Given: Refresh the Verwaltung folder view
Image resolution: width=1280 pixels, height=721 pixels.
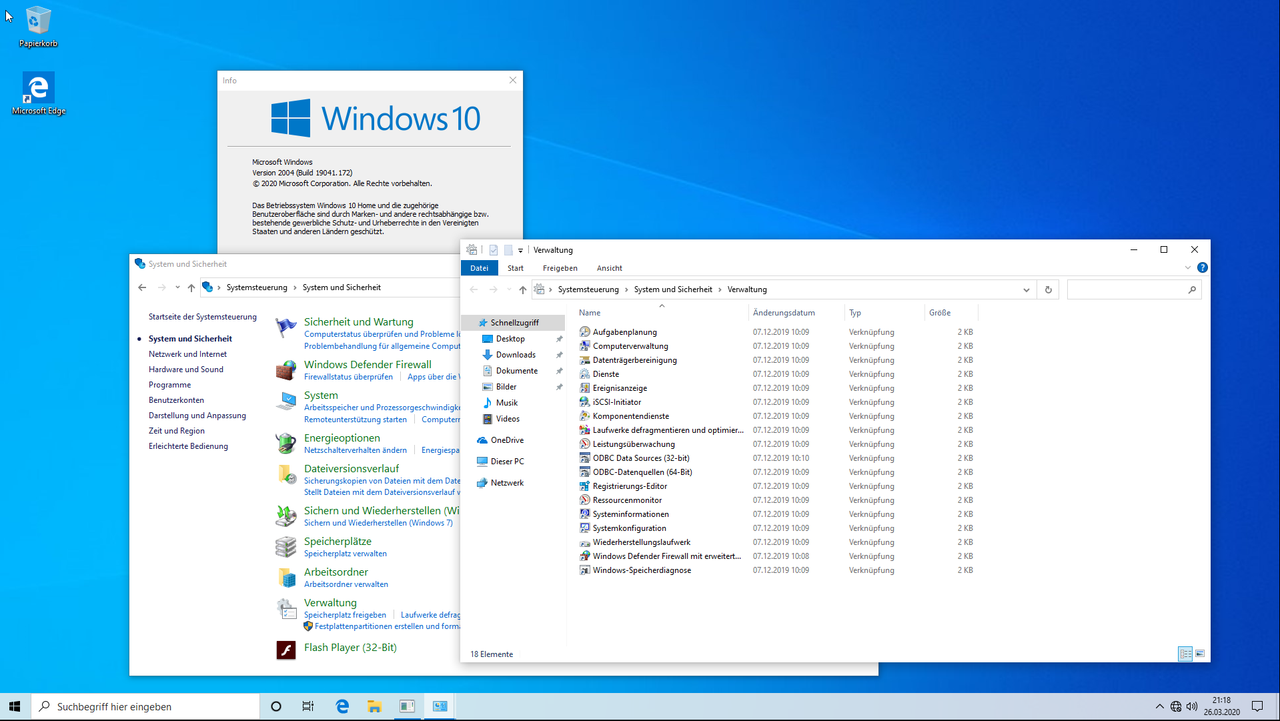Looking at the screenshot, I should point(1048,290).
